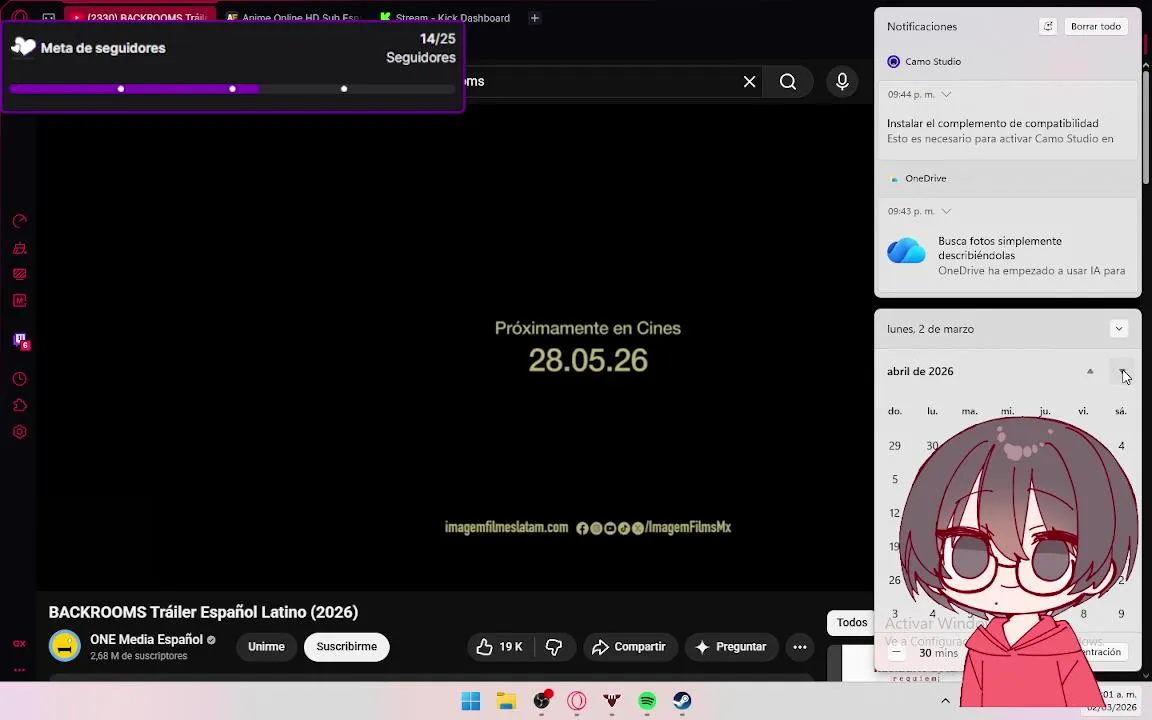1152x720 pixels.
Task: Open the Opera GX menu logo
Action: 20,16
